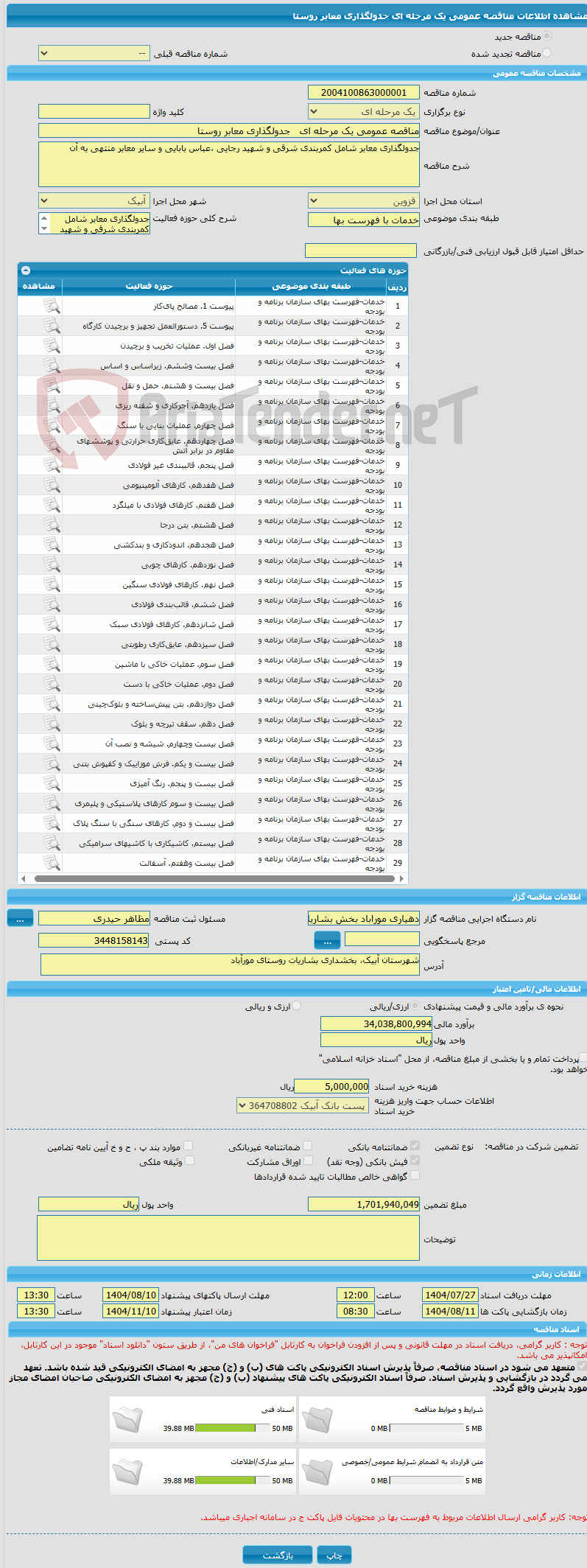Choose ارزی/ریالی radio option

pyautogui.click(x=416, y=1006)
